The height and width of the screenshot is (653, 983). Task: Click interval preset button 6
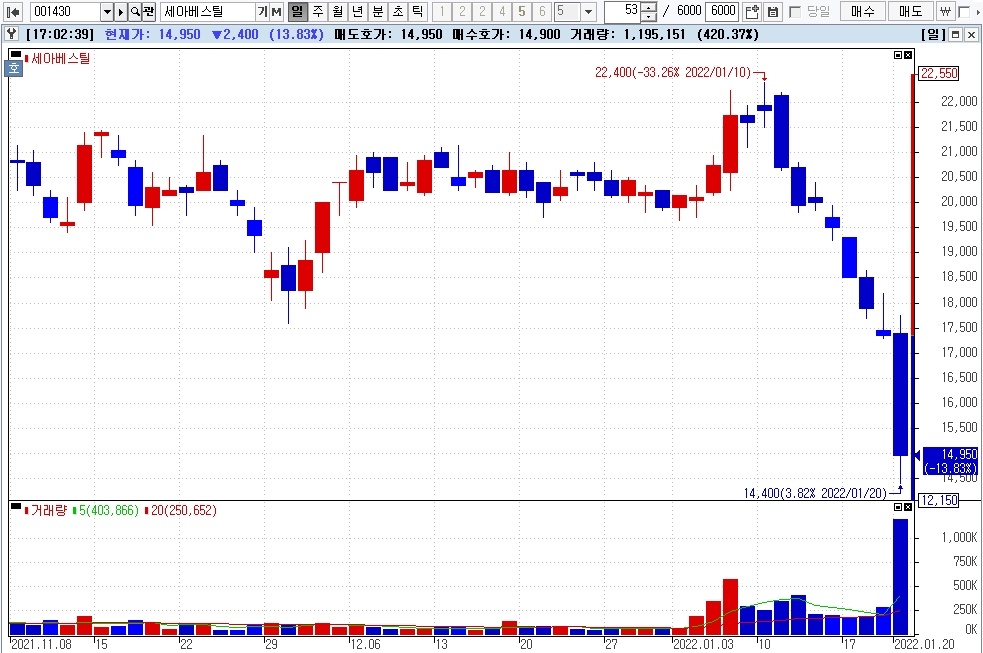pos(543,11)
